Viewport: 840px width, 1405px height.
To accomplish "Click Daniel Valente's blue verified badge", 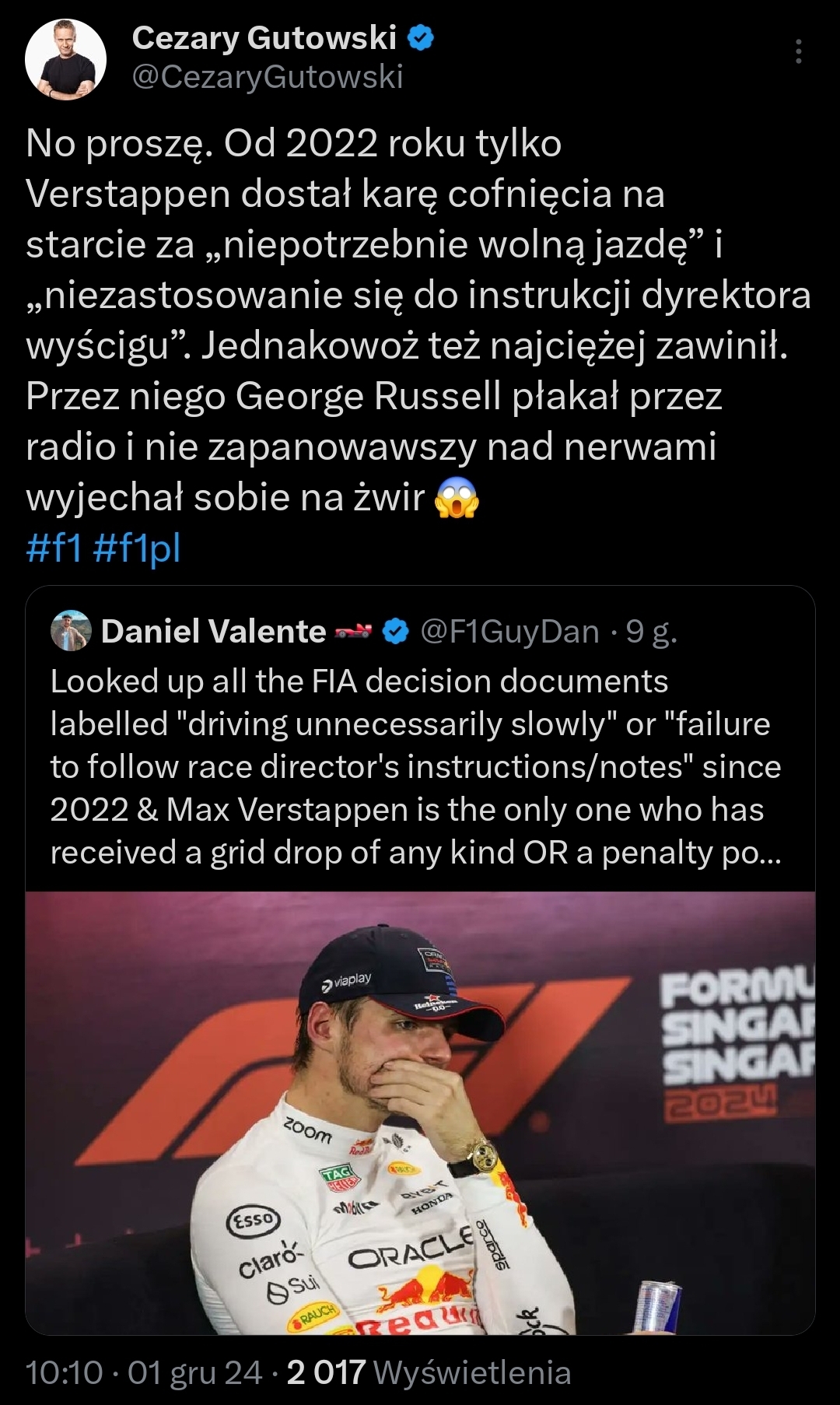I will (x=397, y=632).
